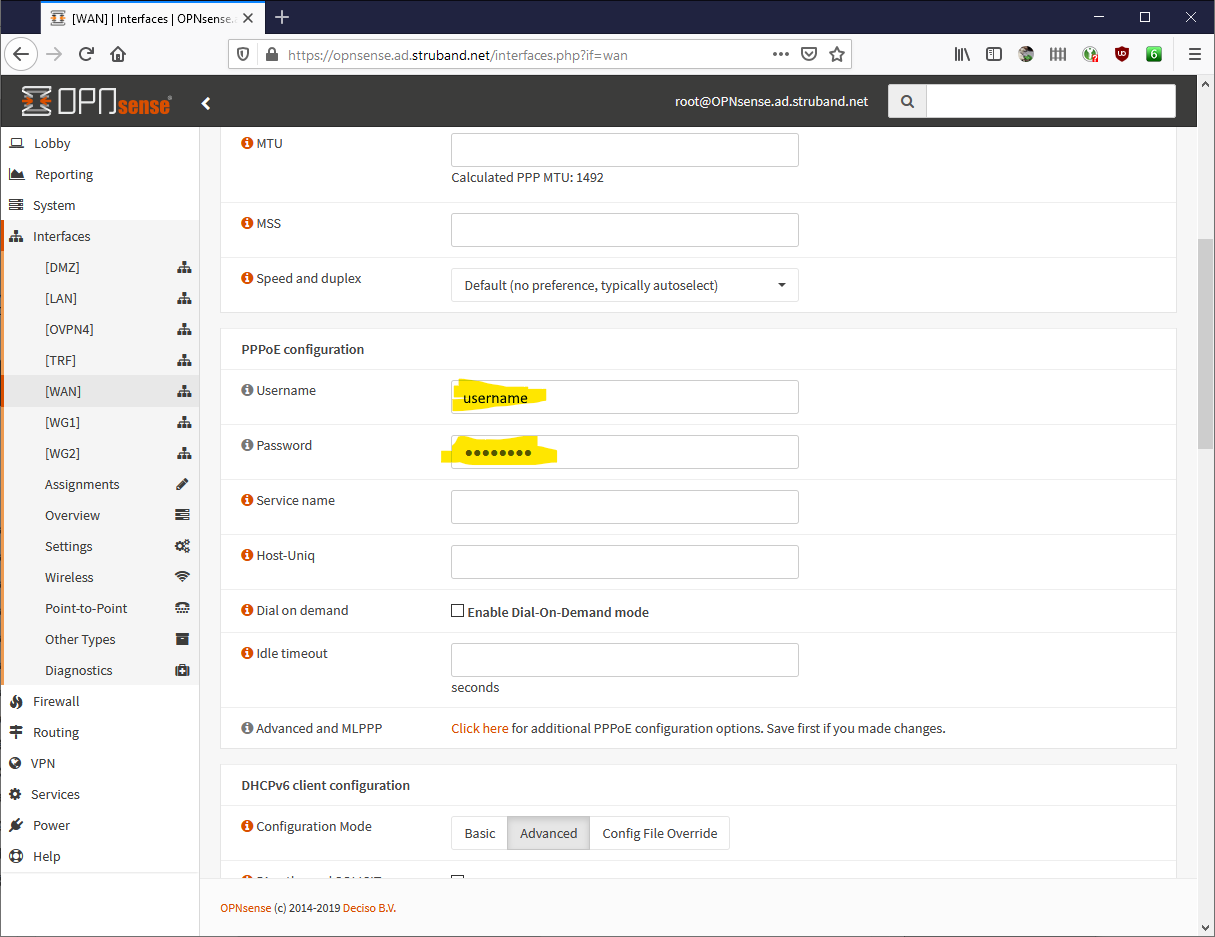
Task: Expand the Firewall menu section
Action: (55, 701)
